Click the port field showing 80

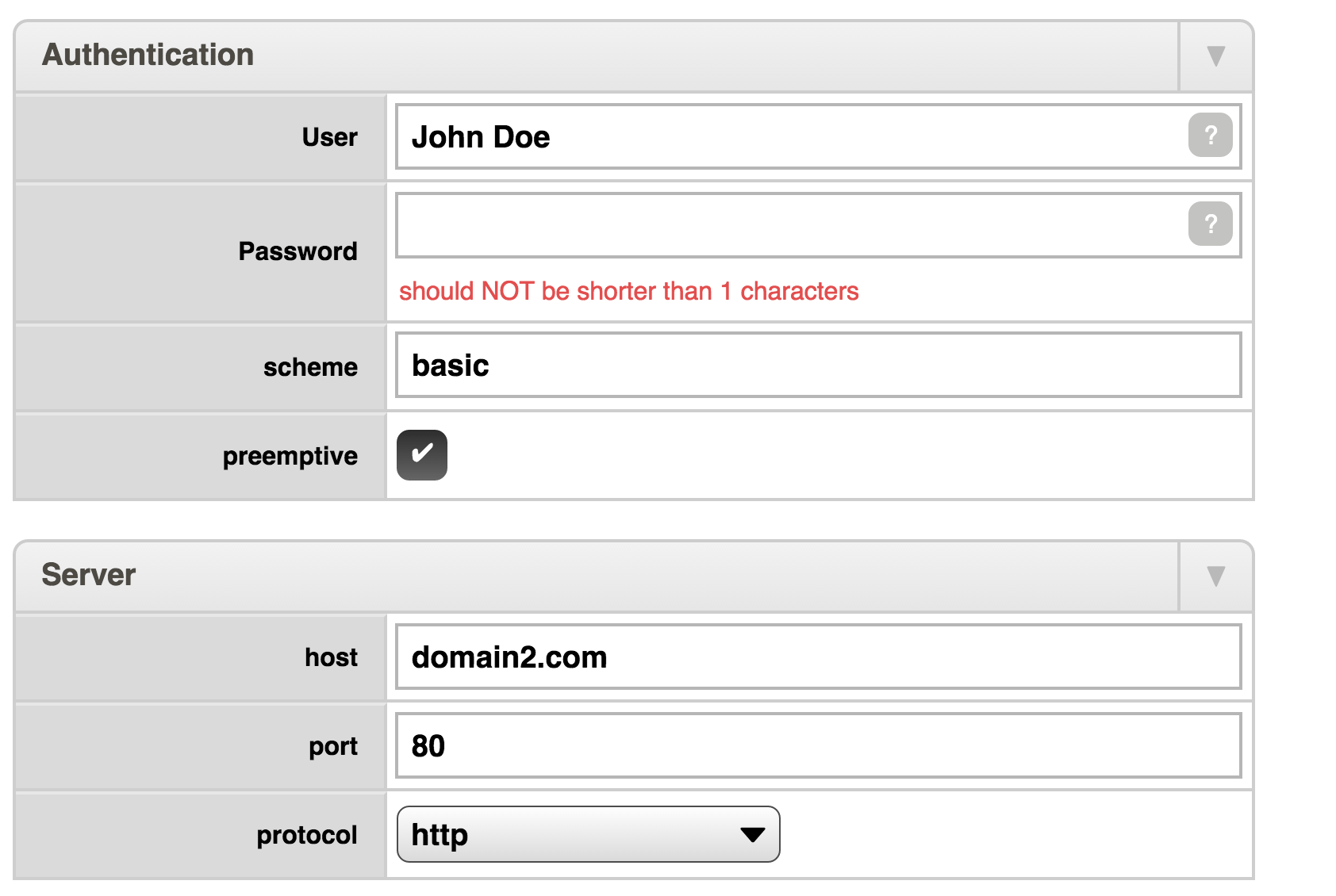point(817,745)
